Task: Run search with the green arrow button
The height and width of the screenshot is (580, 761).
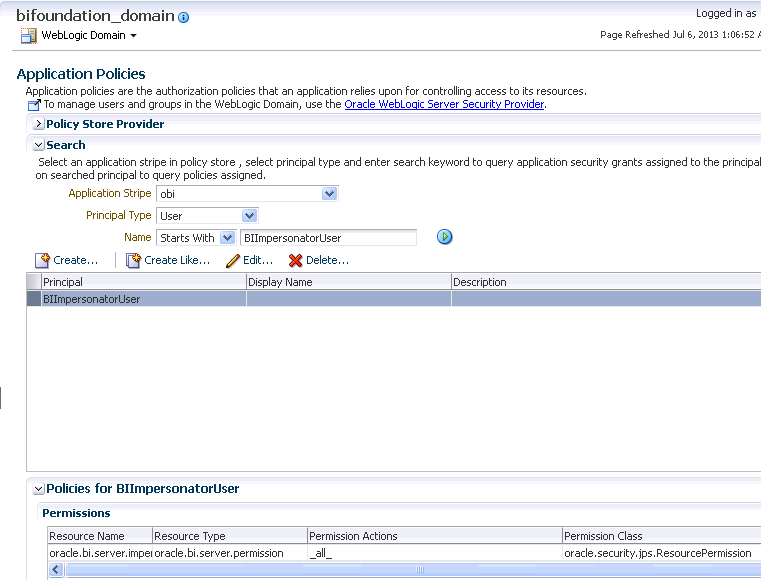Action: coord(444,237)
